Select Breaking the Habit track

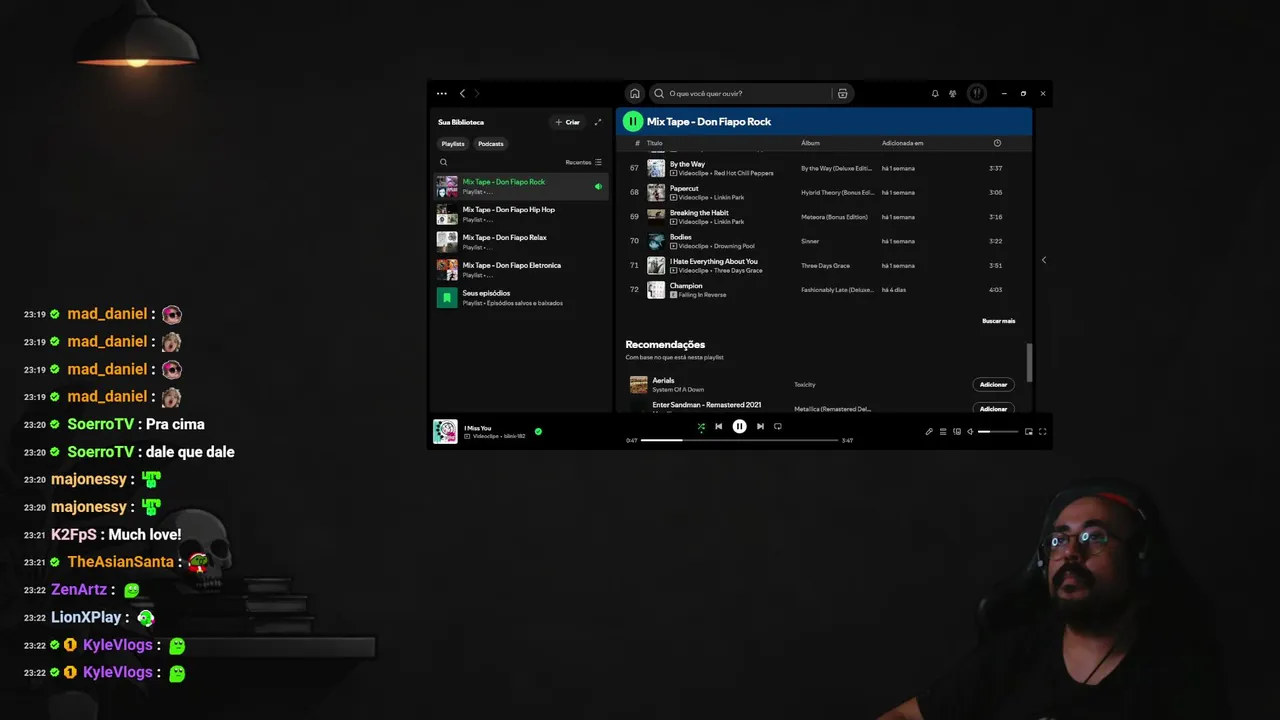(699, 213)
